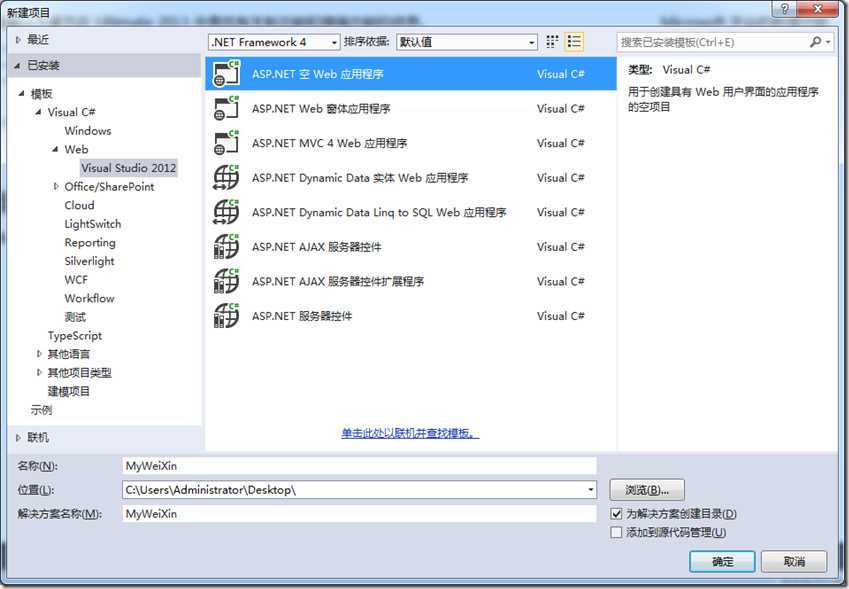Expand the 联机 section
Screen dimensions: 849x589
18,437
